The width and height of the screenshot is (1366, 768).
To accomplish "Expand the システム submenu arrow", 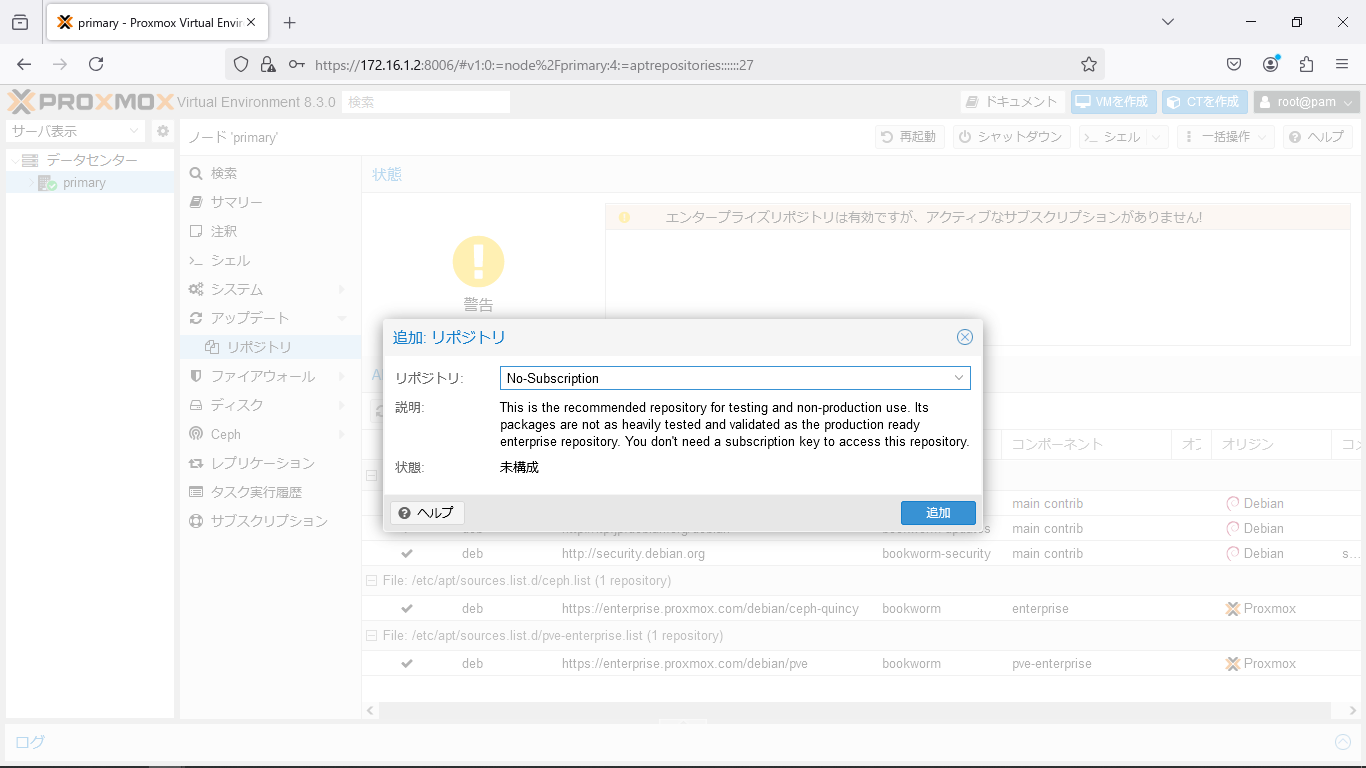I will pyautogui.click(x=342, y=289).
